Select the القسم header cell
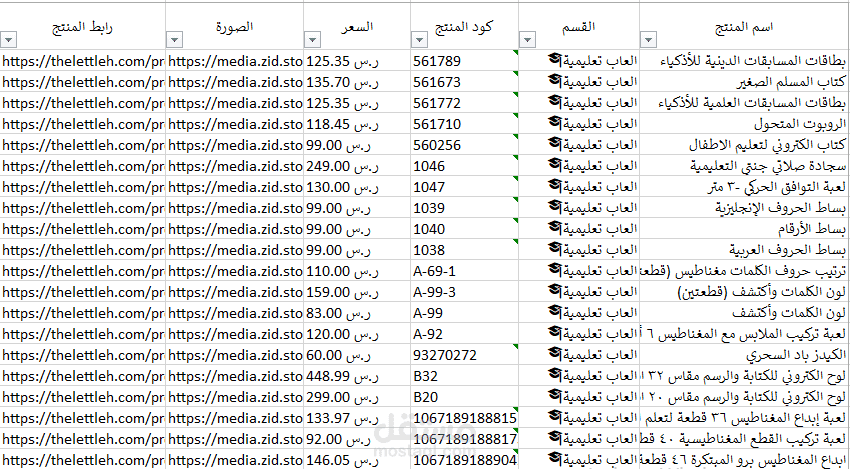This screenshot has width=850, height=469. (579, 27)
